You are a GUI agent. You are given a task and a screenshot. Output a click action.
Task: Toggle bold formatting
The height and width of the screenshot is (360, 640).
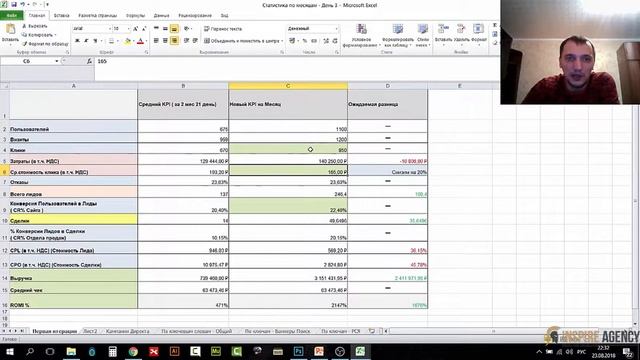point(77,41)
